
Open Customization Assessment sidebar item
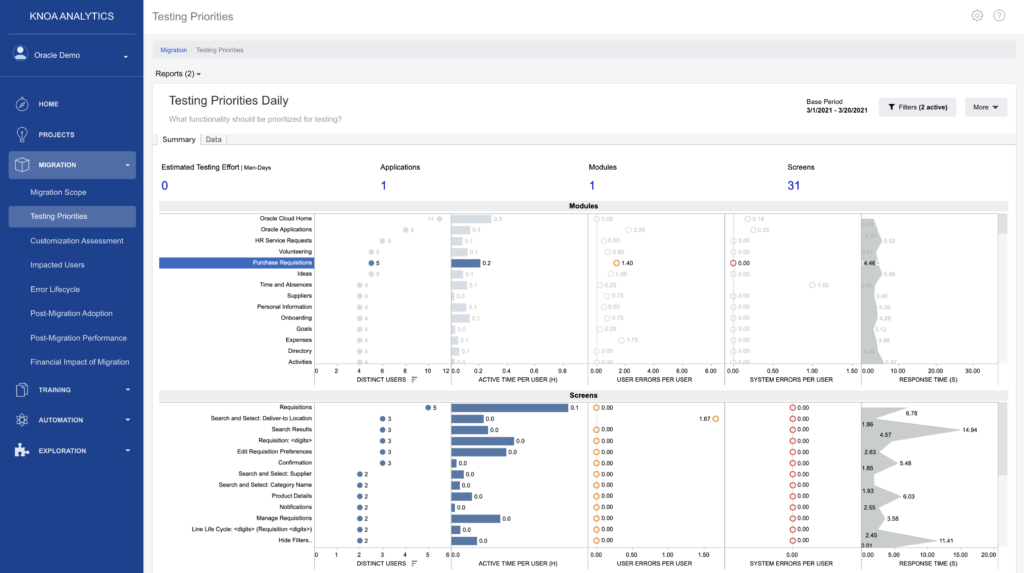pyautogui.click(x=76, y=240)
